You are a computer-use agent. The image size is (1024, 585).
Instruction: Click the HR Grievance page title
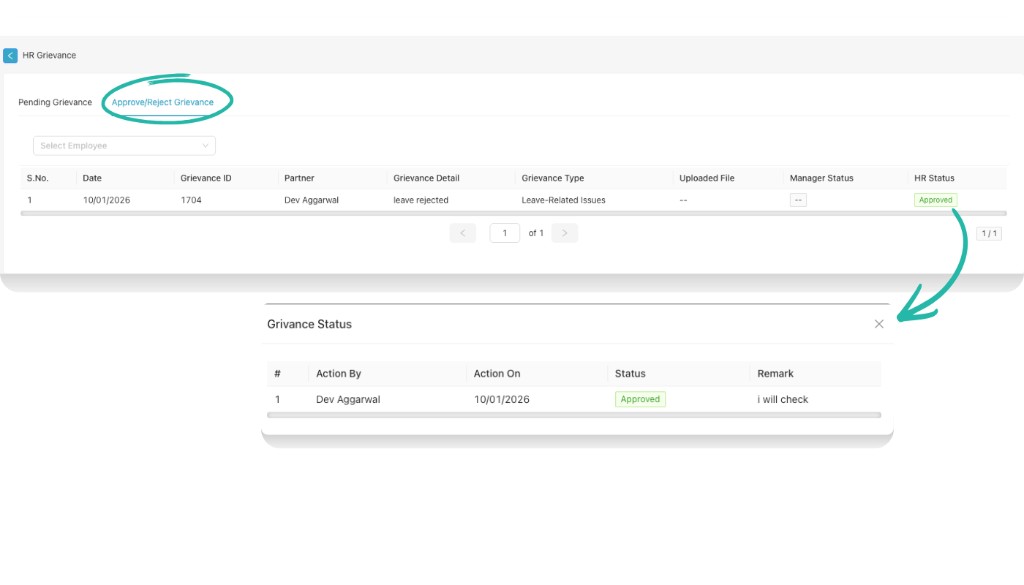point(48,55)
